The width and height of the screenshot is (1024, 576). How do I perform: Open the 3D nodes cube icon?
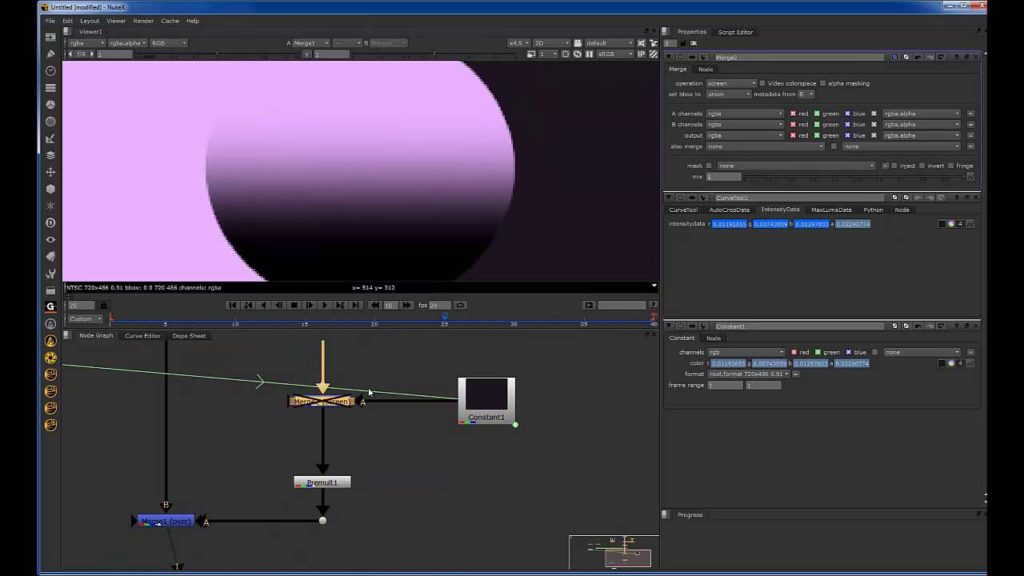pos(50,189)
